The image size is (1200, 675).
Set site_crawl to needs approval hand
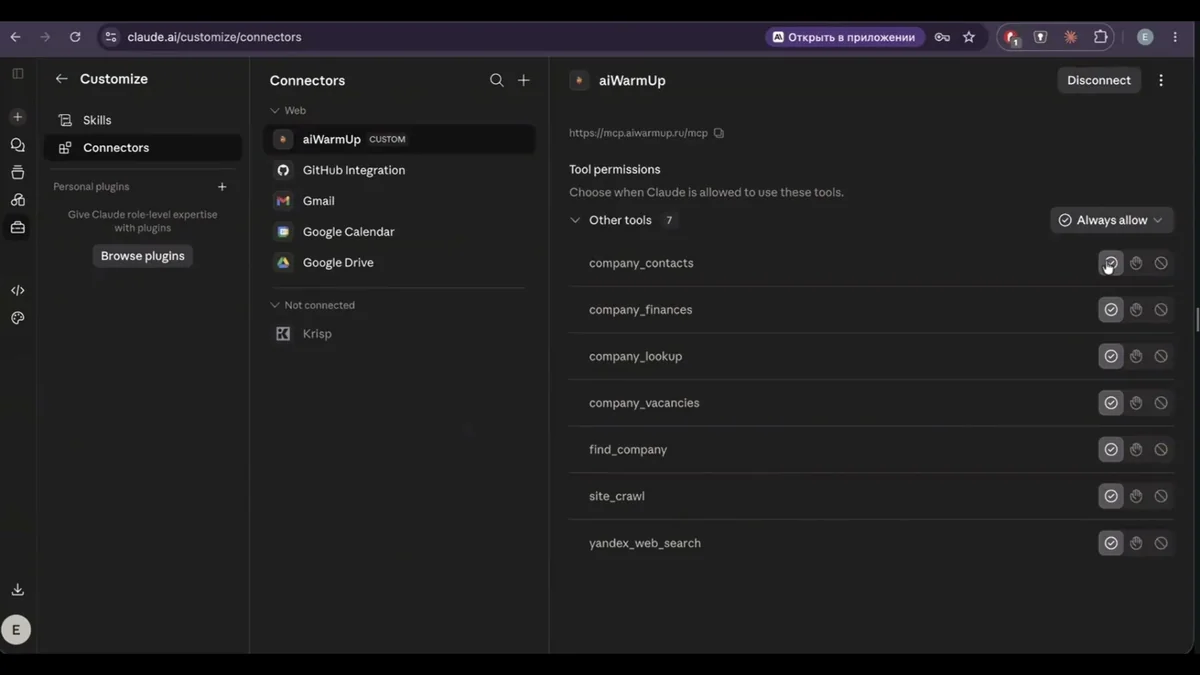coord(1136,496)
